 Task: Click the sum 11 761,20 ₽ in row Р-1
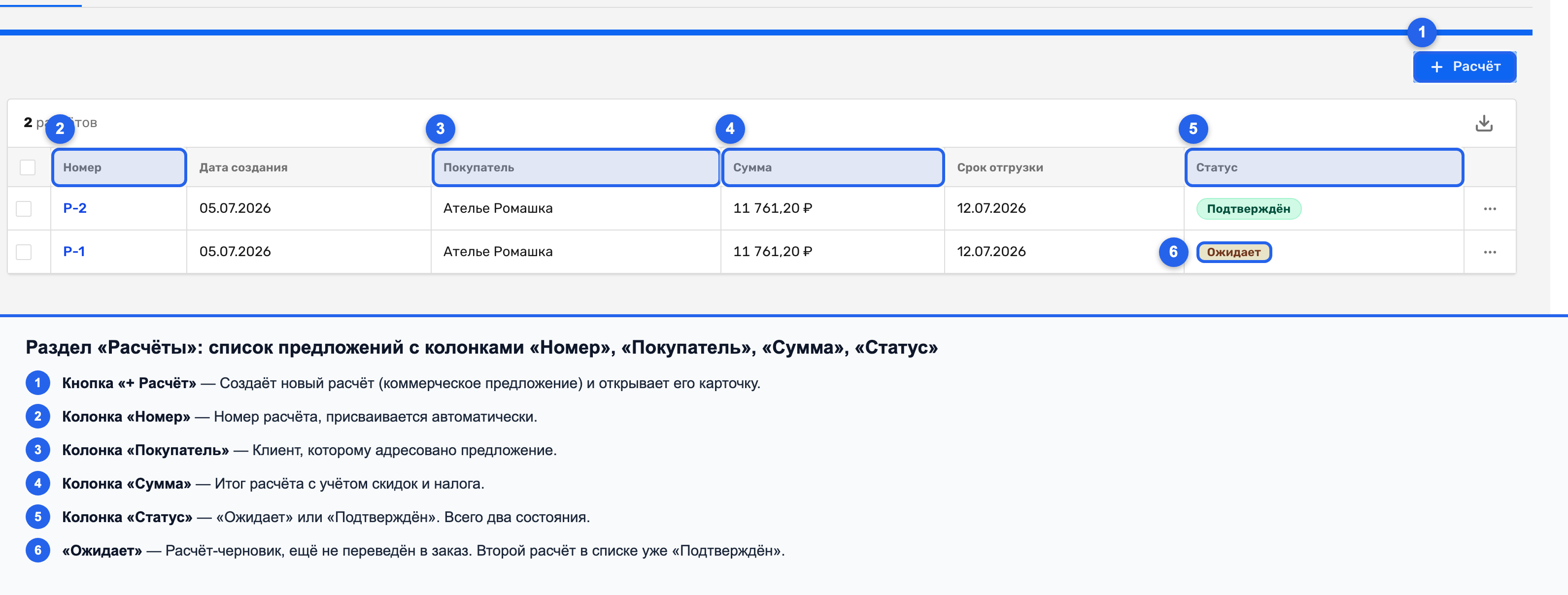pyautogui.click(x=773, y=251)
